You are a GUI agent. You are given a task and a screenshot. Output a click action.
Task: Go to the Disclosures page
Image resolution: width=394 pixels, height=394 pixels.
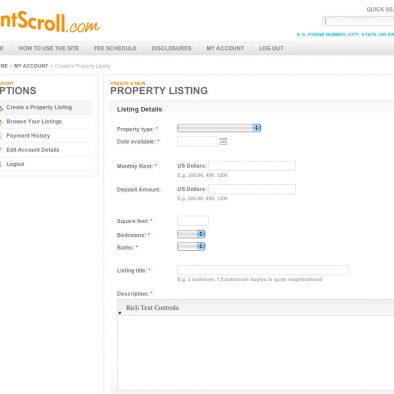[171, 48]
